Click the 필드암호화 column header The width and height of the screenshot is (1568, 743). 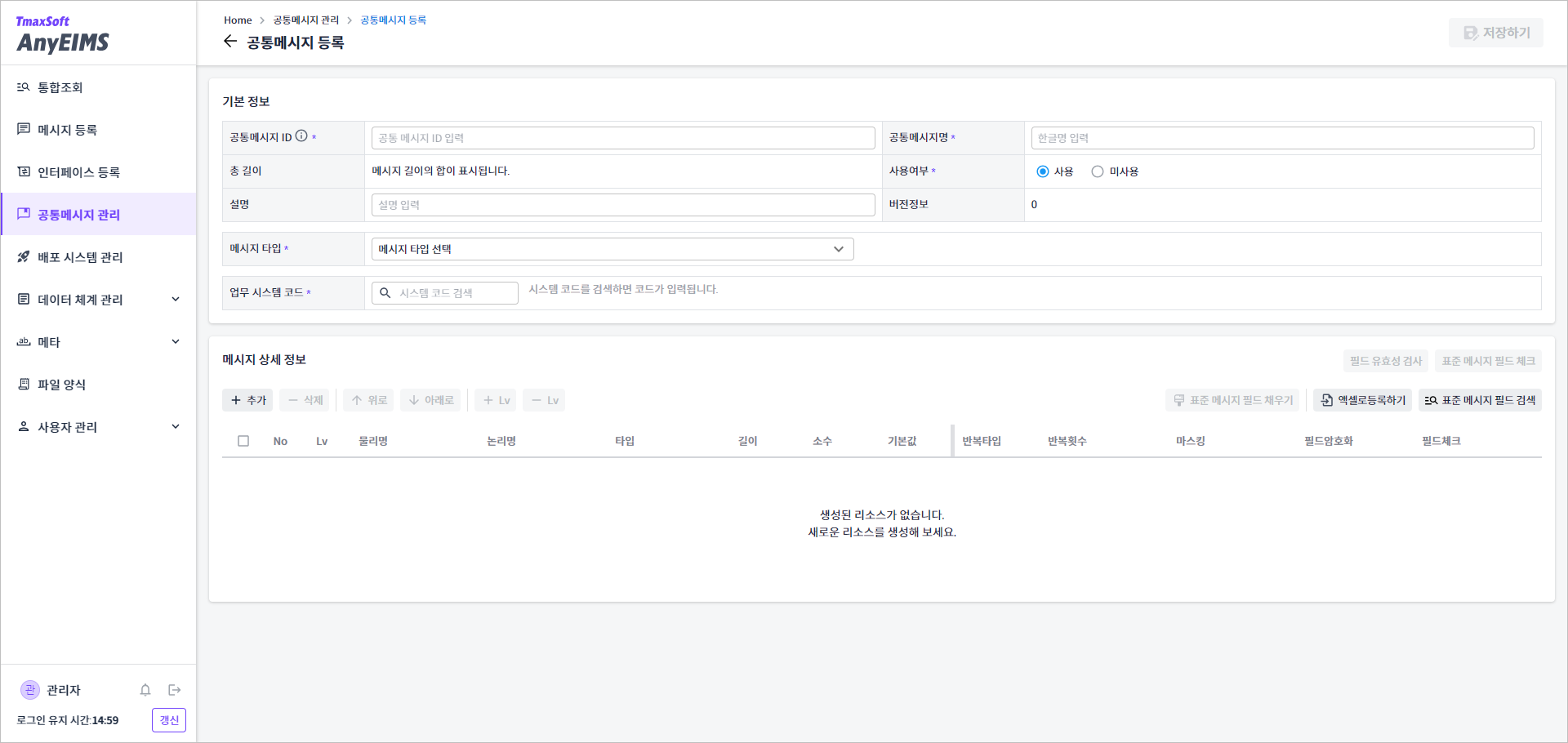point(1329,441)
